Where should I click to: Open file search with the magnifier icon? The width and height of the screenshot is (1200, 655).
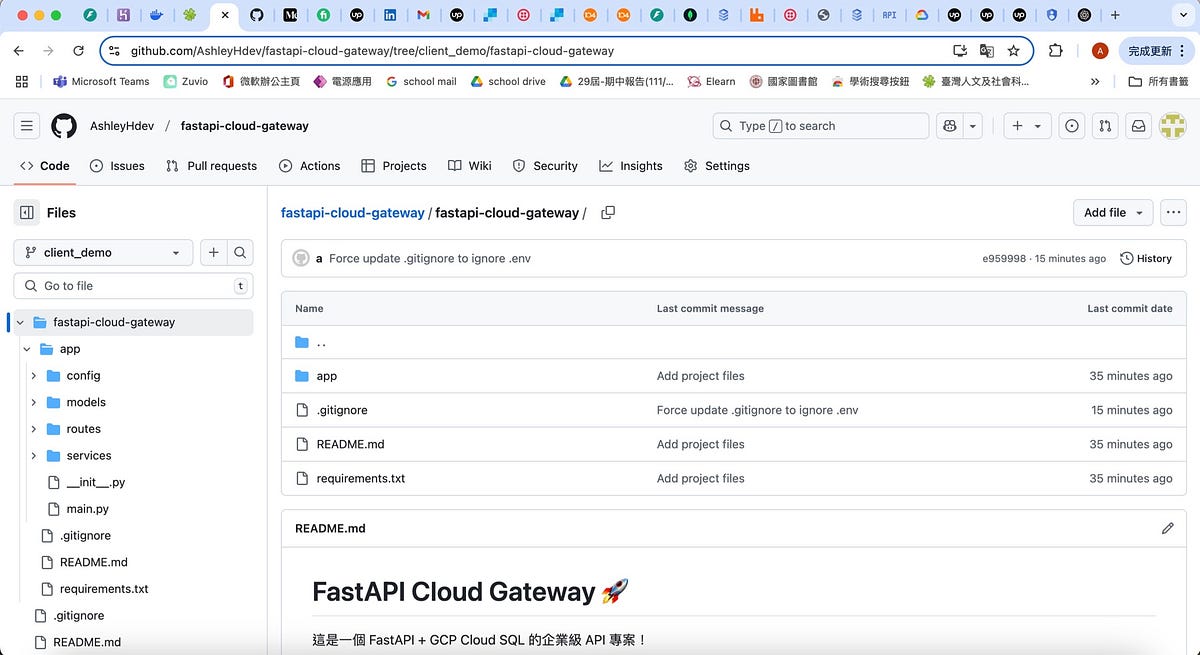pyautogui.click(x=240, y=253)
